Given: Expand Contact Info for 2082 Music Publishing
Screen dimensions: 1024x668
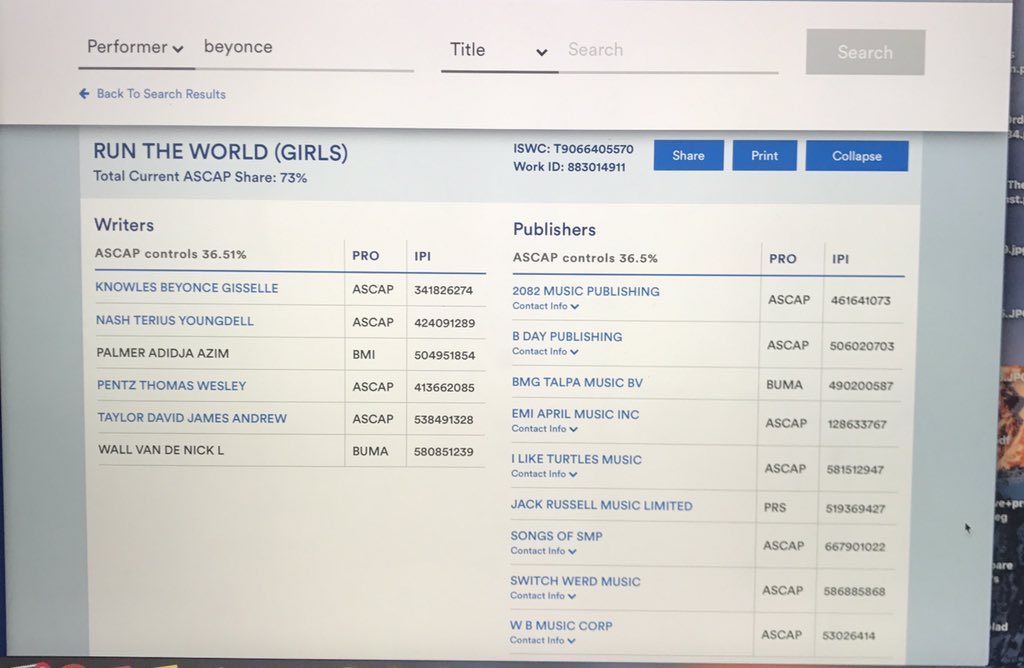Looking at the screenshot, I should pyautogui.click(x=545, y=306).
